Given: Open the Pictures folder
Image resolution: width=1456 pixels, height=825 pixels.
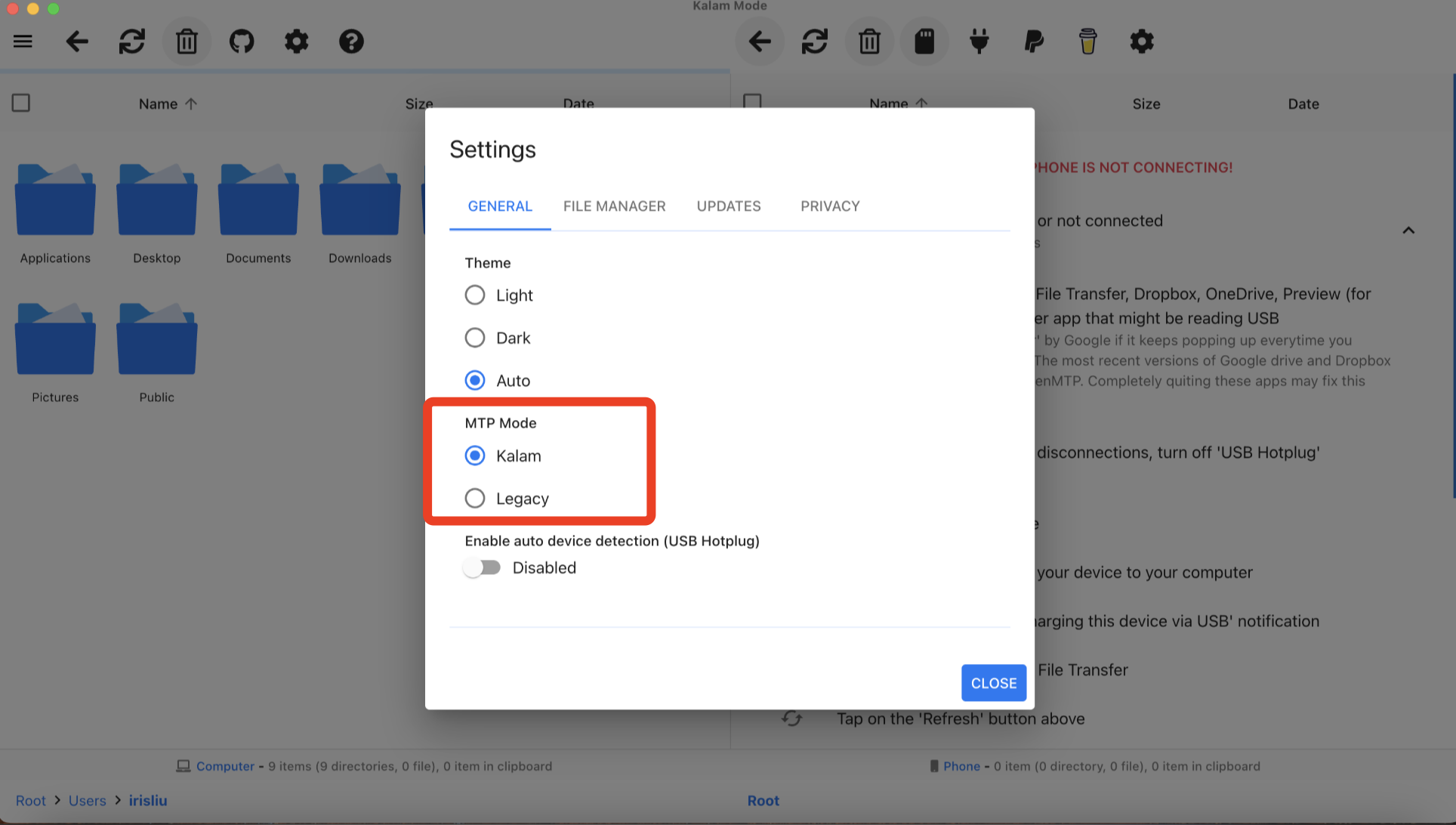Looking at the screenshot, I should click(x=55, y=352).
